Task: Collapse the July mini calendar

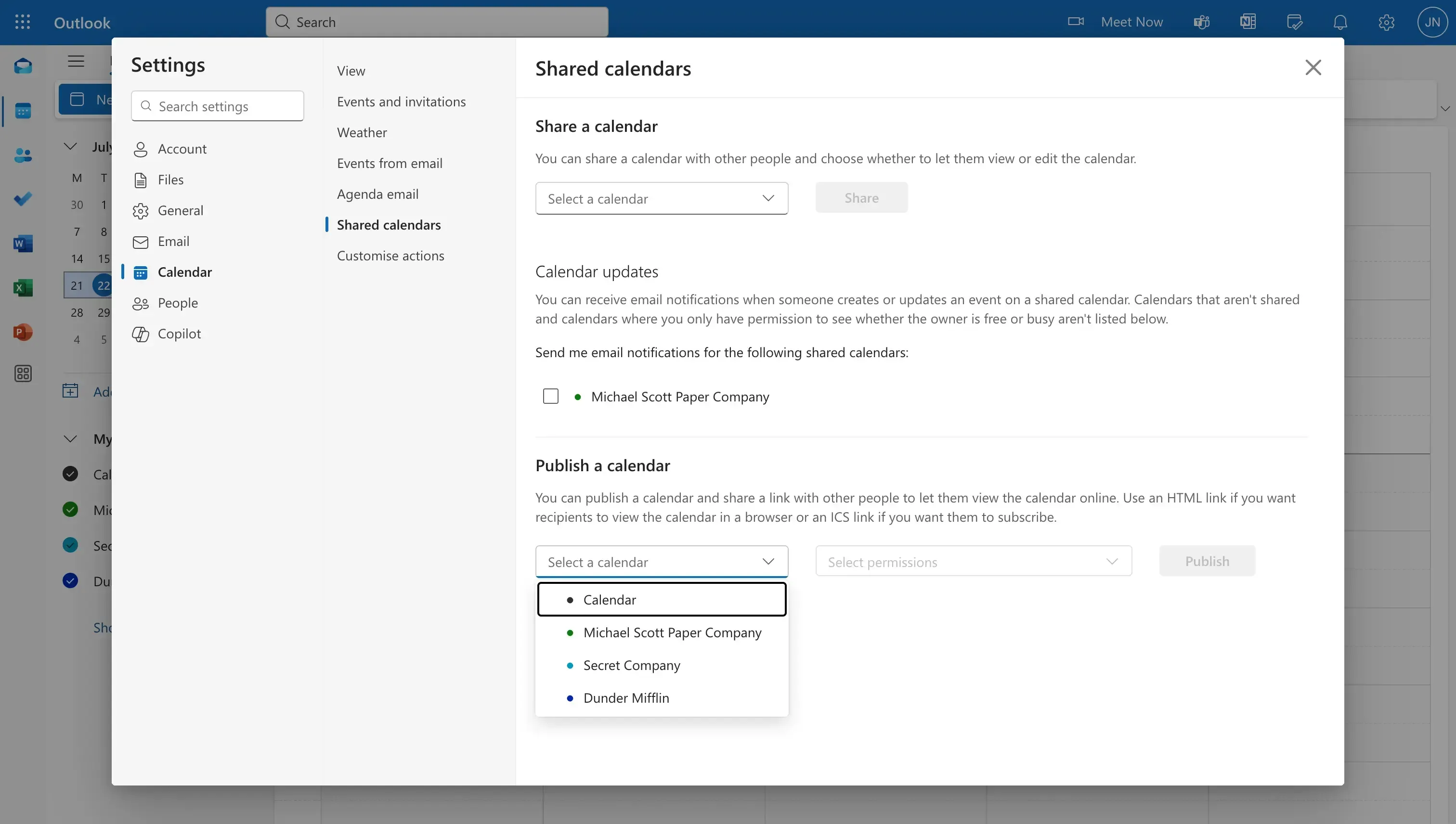Action: tap(70, 146)
